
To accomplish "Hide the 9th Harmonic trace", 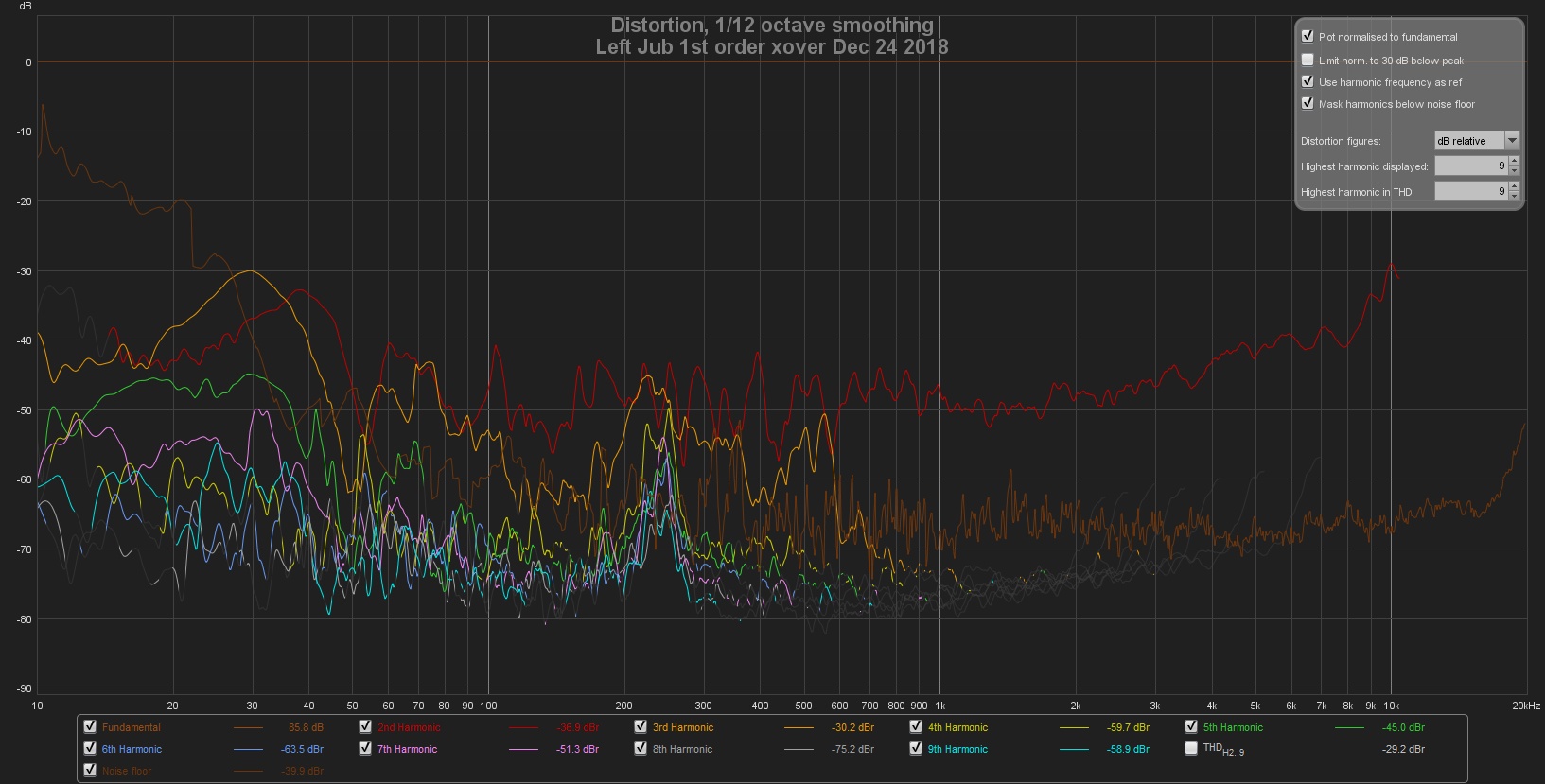I will click(x=916, y=748).
